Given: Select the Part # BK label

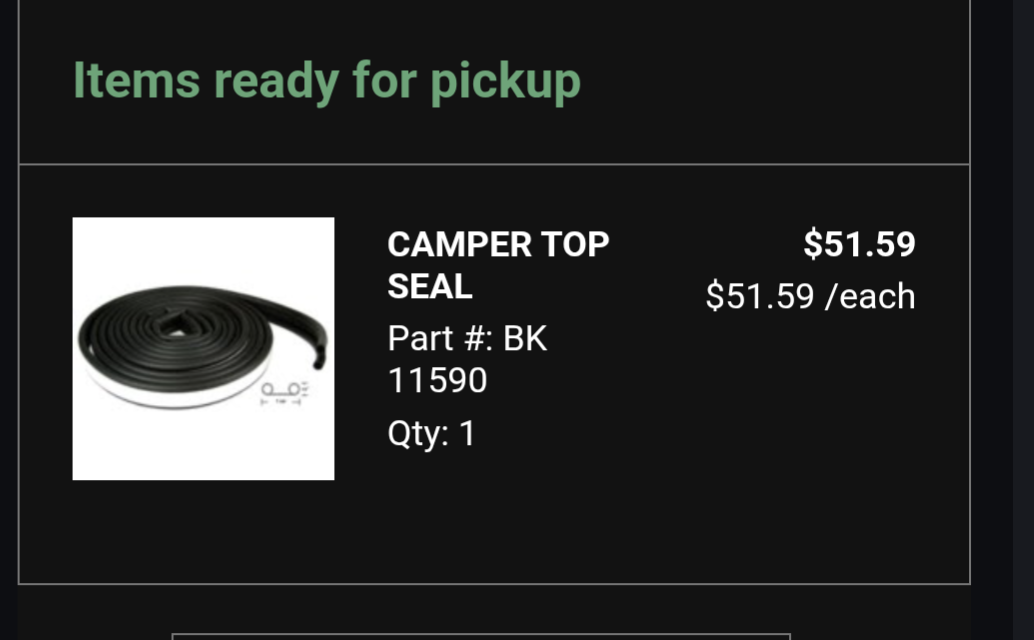Looking at the screenshot, I should [467, 339].
